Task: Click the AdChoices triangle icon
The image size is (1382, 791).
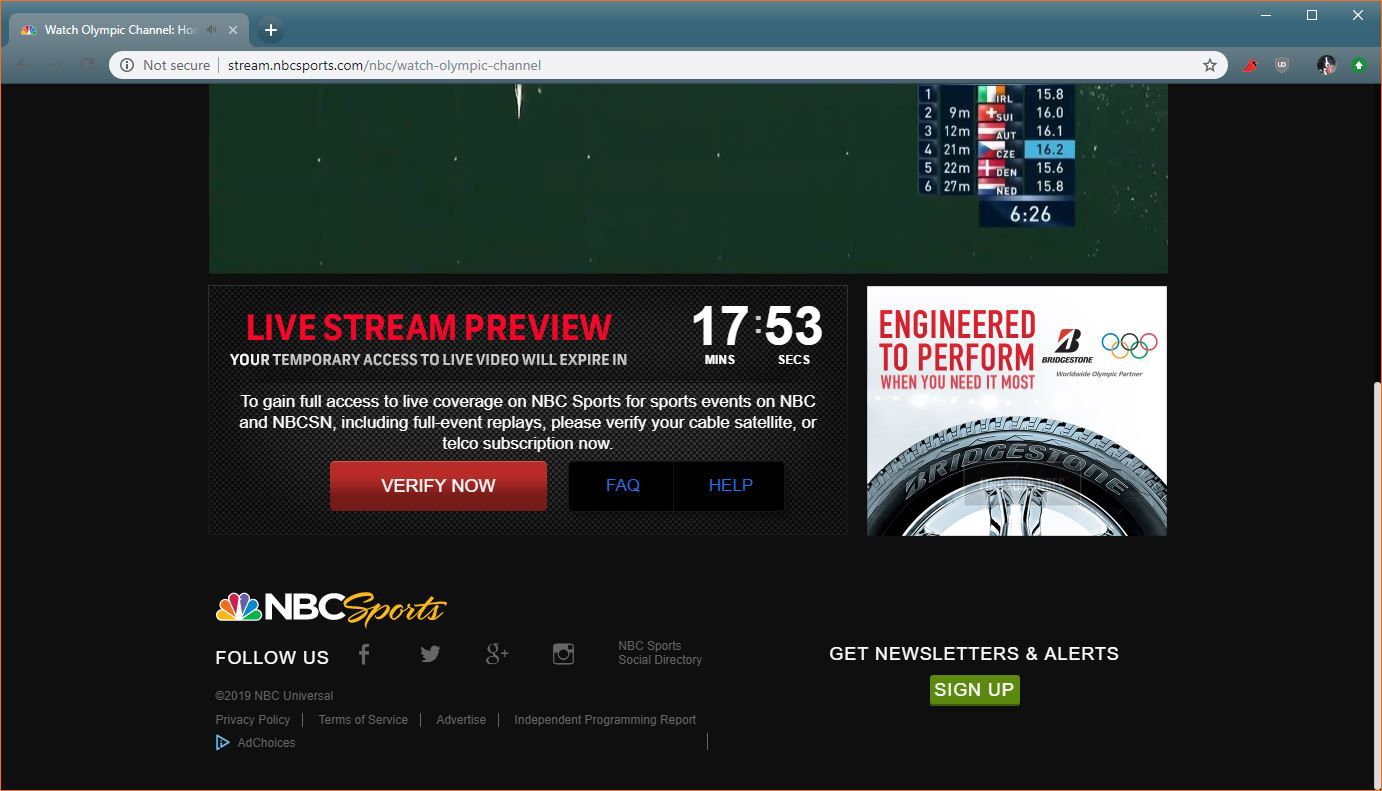Action: coord(222,742)
